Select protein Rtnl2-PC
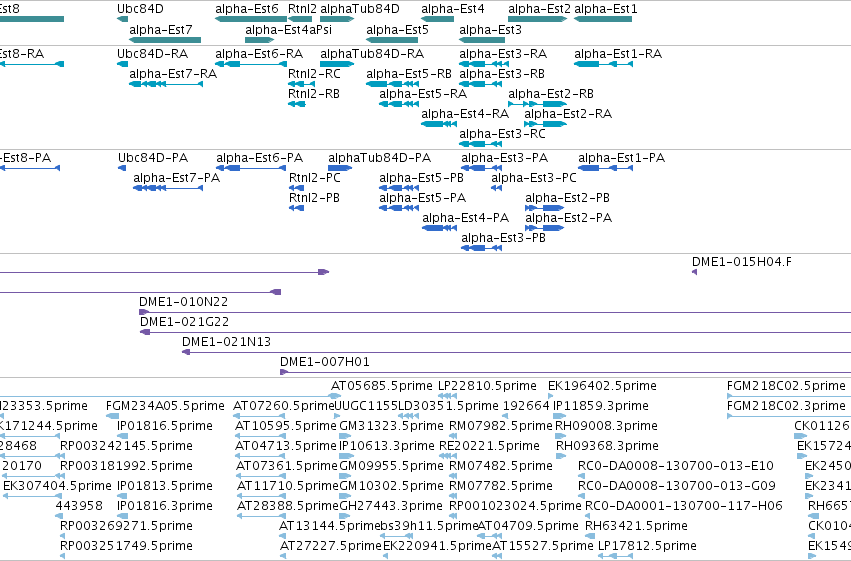This screenshot has height=561, width=851. pyautogui.click(x=315, y=178)
